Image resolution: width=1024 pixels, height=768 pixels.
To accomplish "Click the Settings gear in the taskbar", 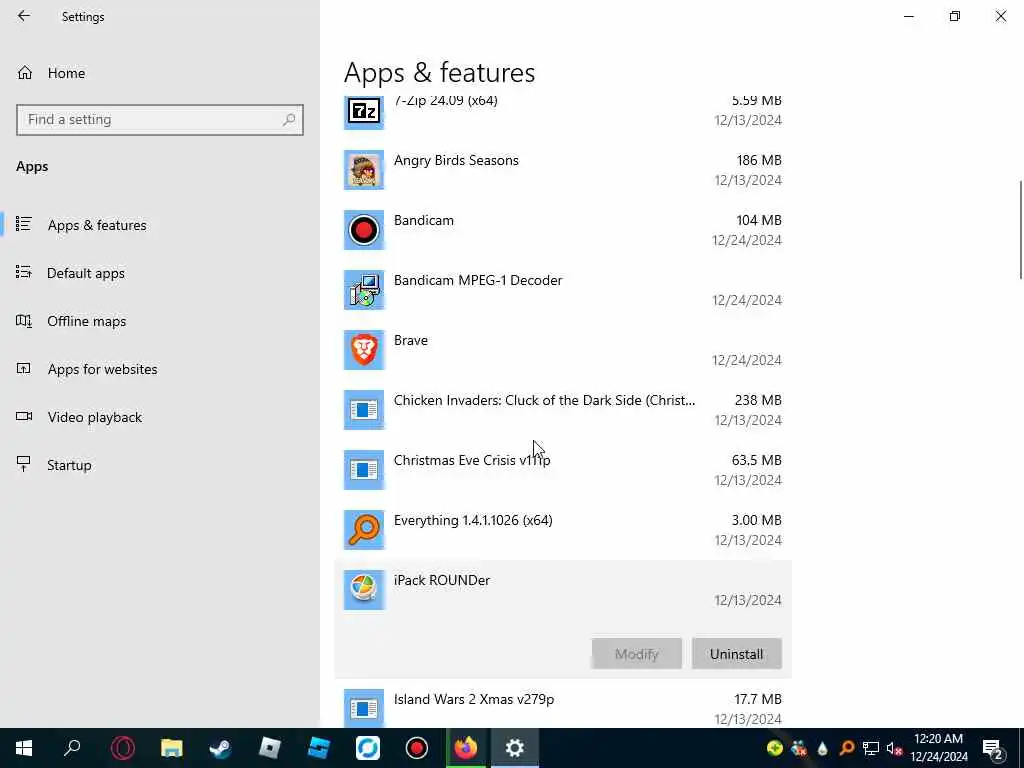I will coord(515,748).
